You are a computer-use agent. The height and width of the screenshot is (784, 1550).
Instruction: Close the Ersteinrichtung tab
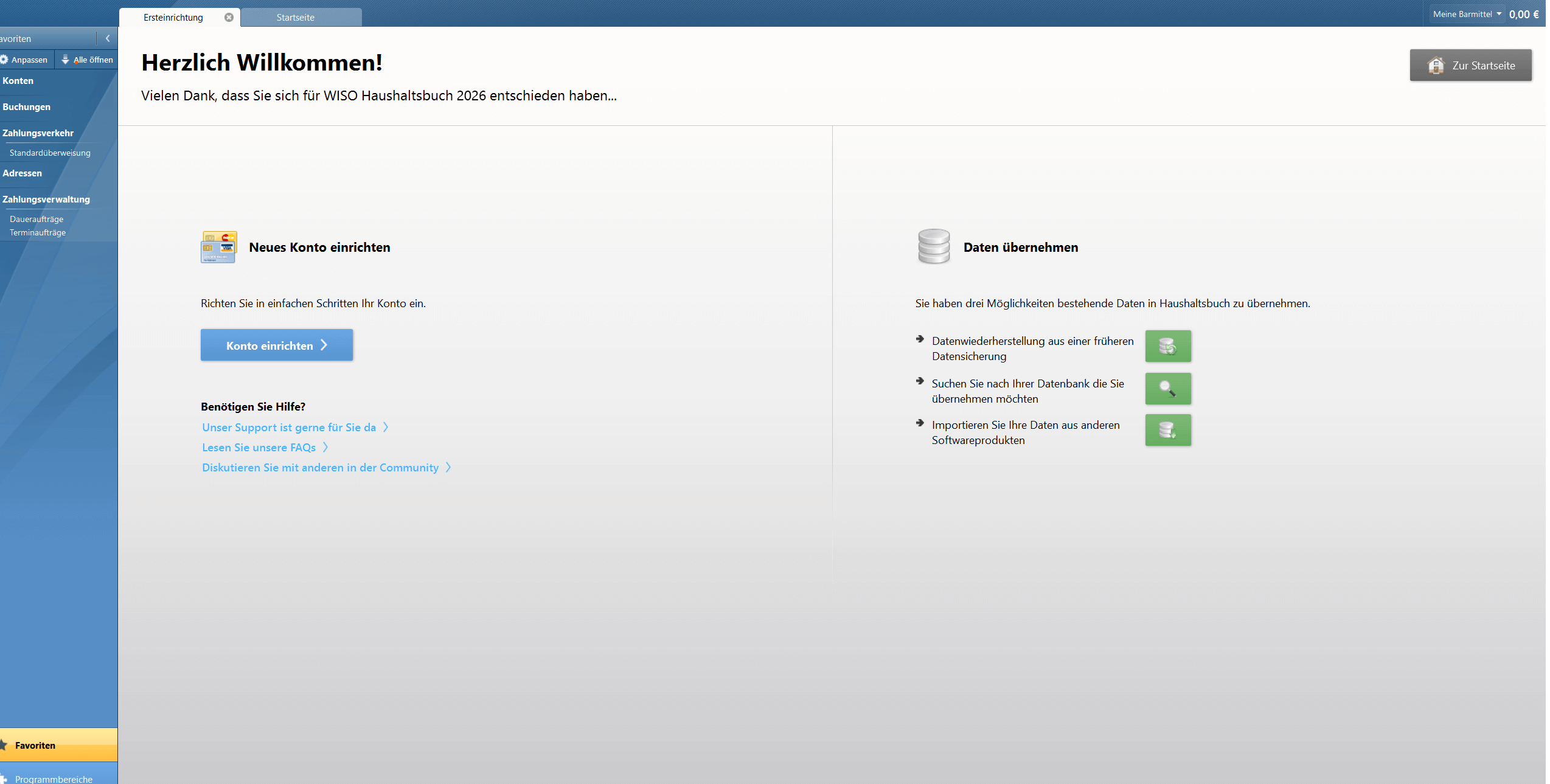(229, 17)
